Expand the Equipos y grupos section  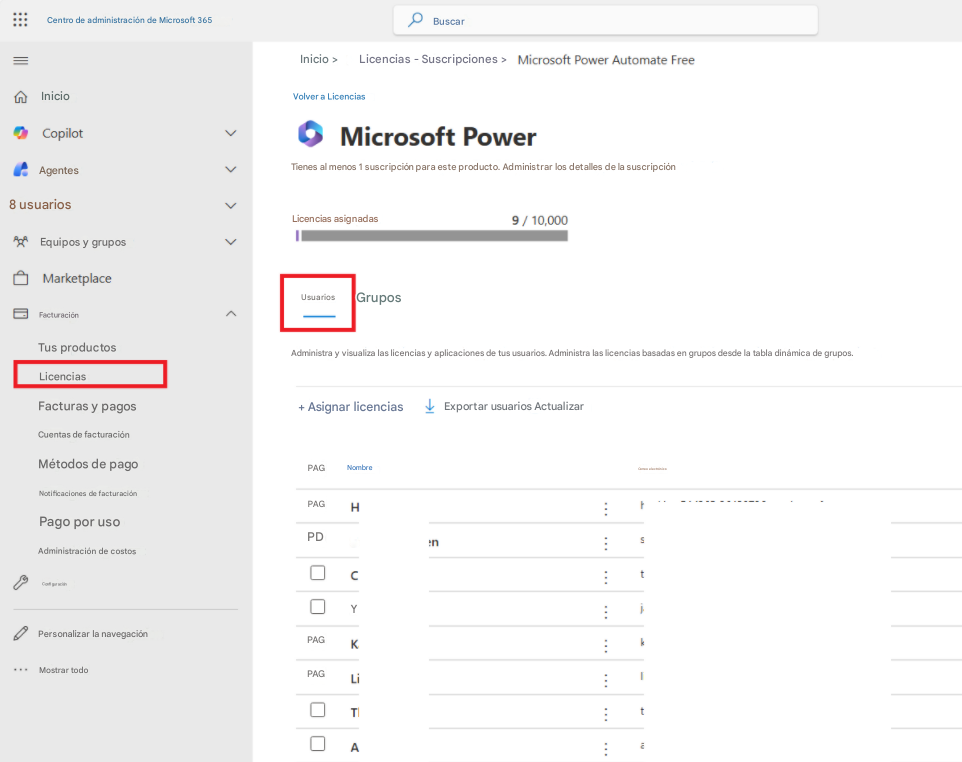pos(230,241)
